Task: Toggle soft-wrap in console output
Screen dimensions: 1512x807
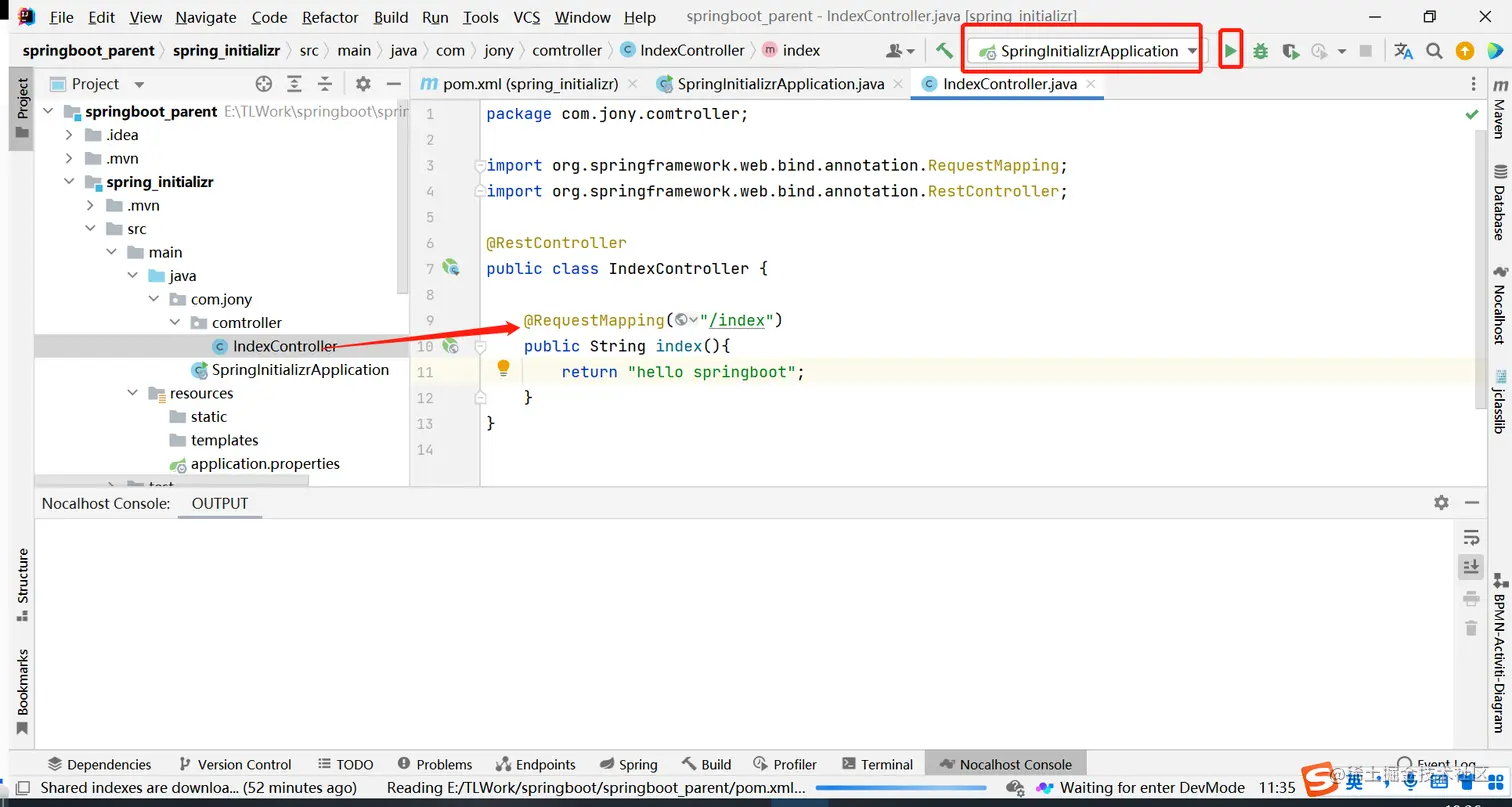Action: (x=1470, y=537)
